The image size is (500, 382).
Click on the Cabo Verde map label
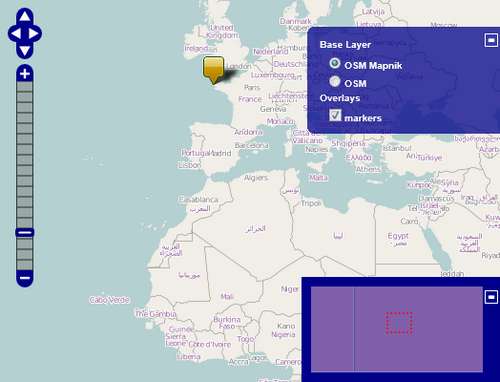(109, 300)
